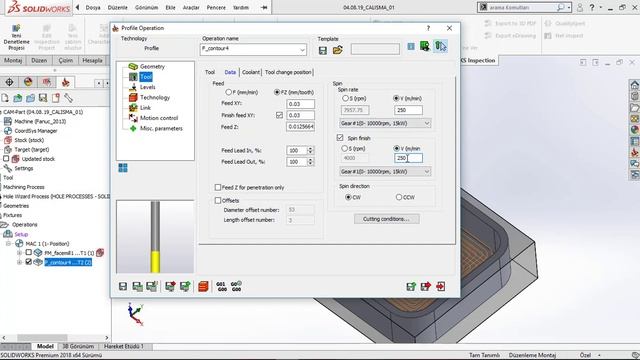This screenshot has width=640, height=360.
Task: Click the Feed XY input field
Action: pos(300,104)
